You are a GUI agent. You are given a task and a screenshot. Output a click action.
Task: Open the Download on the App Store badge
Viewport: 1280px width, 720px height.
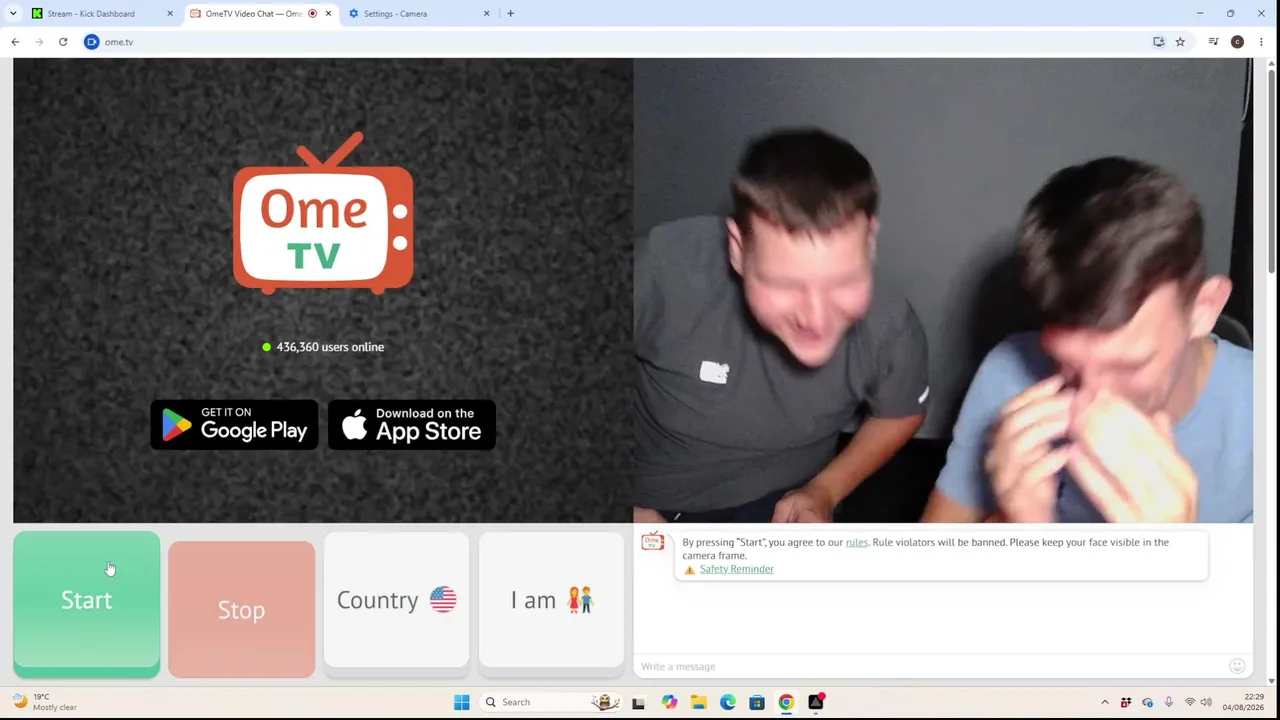[412, 425]
